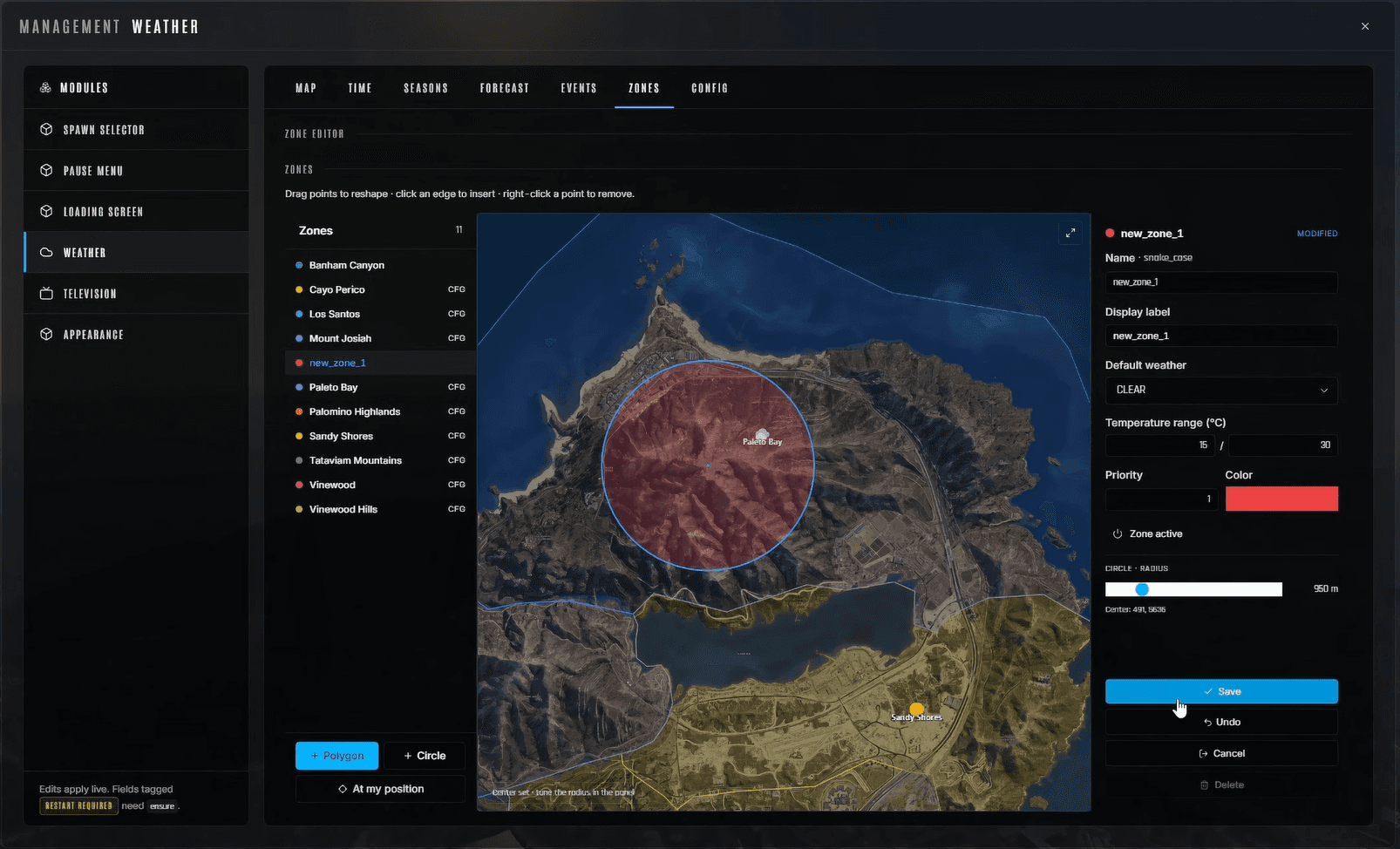Select the Zones tab
Viewport: 1400px width, 849px height.
[644, 88]
